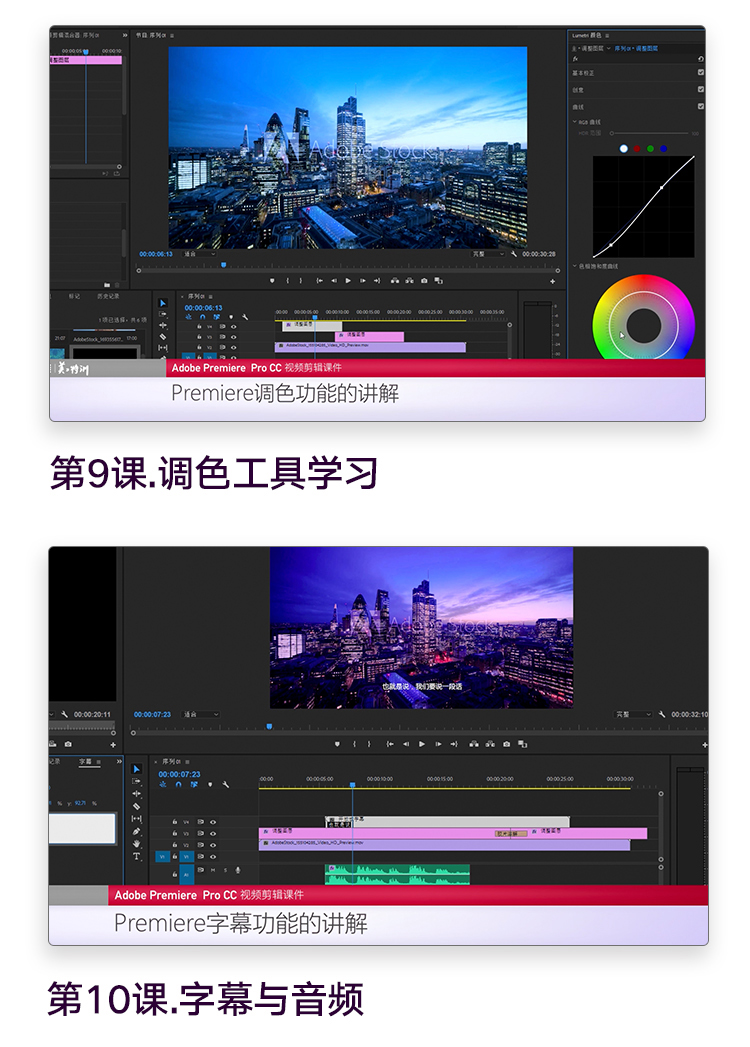
Task: Click the Lift icon in Lesson 9 monitor
Action: pyautogui.click(x=395, y=280)
